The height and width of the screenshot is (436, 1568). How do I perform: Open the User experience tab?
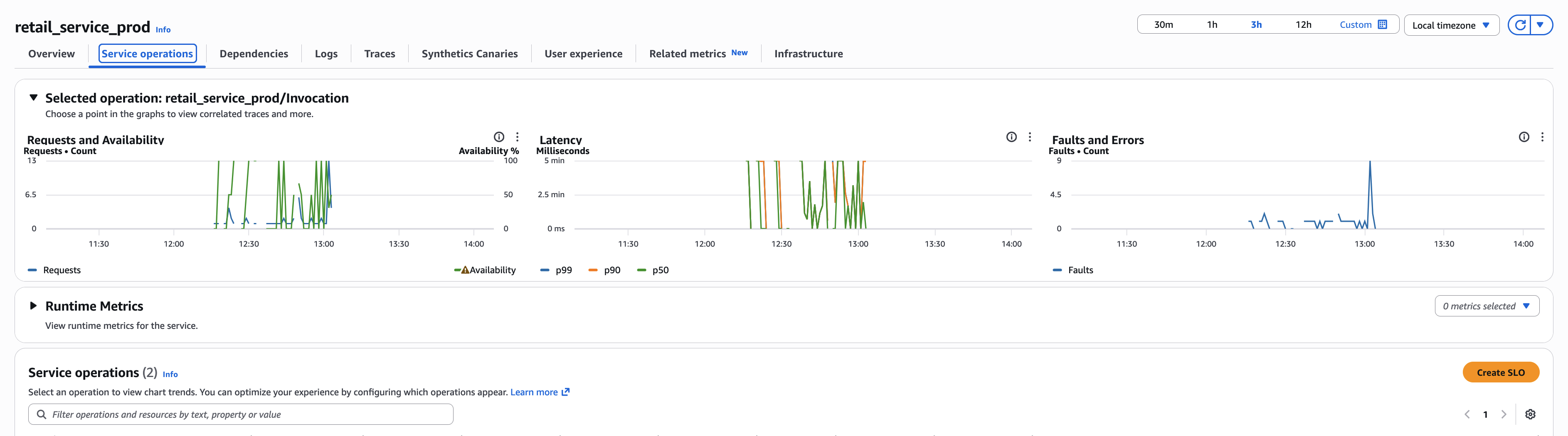coord(584,54)
